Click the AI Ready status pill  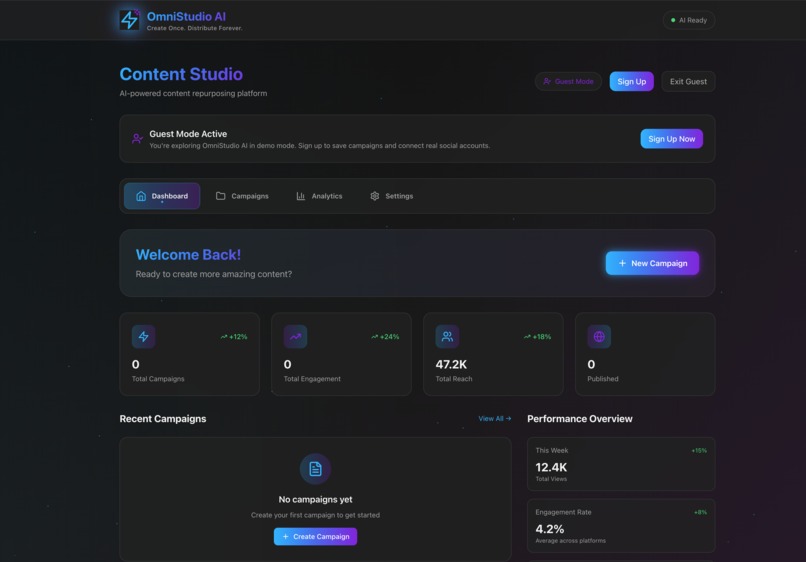coord(689,21)
